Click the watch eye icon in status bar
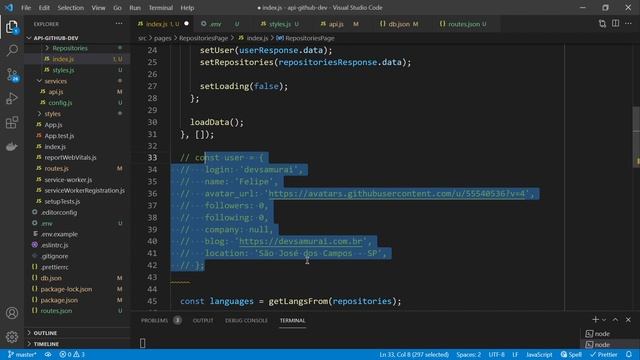The height and width of the screenshot is (360, 640). pyautogui.click(x=48, y=354)
